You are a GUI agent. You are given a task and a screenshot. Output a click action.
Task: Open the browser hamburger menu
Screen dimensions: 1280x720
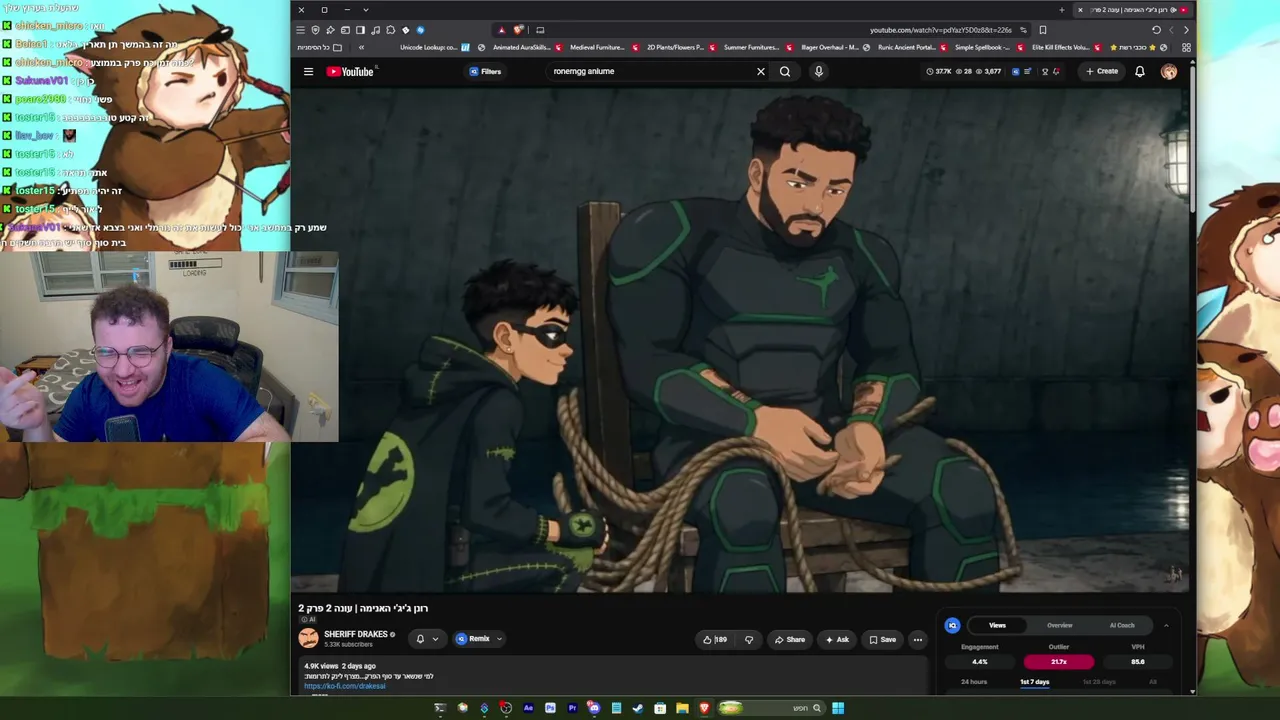pyautogui.click(x=300, y=30)
